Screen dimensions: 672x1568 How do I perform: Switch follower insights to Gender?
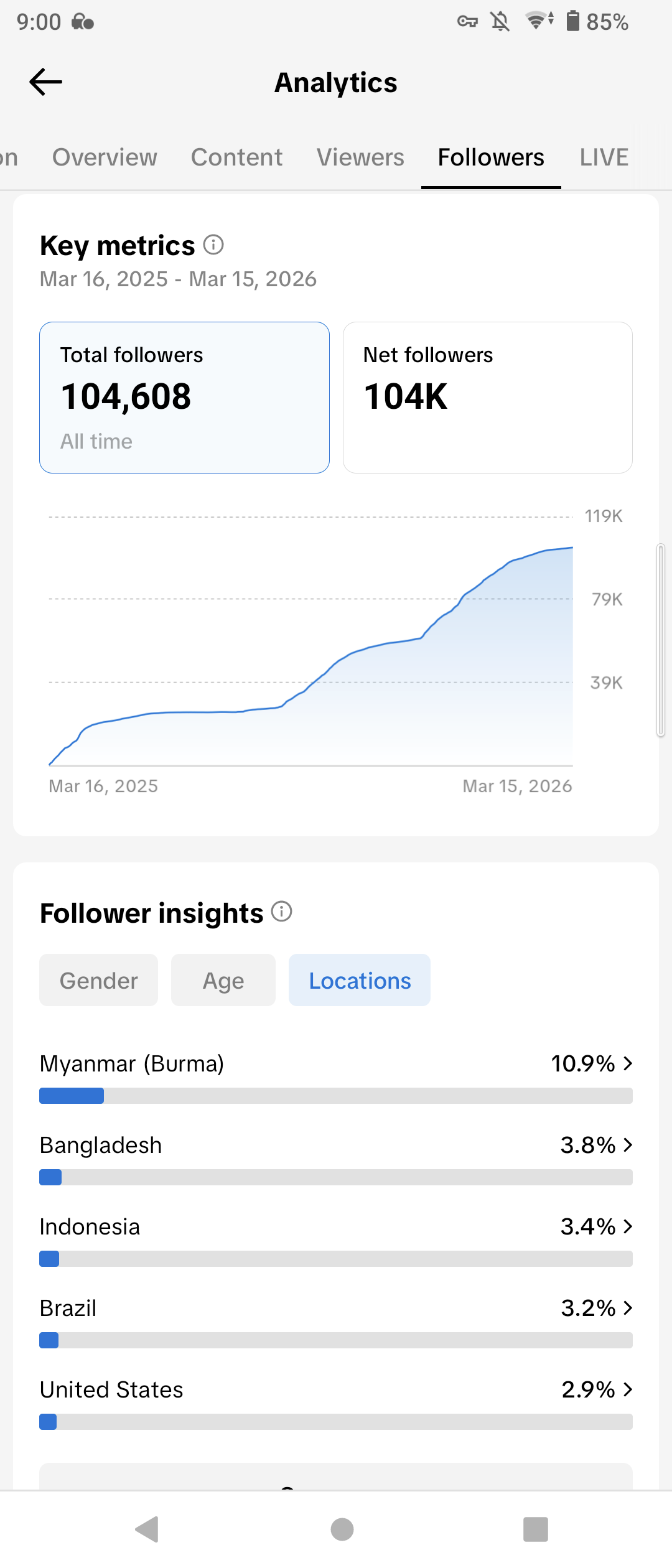click(98, 981)
